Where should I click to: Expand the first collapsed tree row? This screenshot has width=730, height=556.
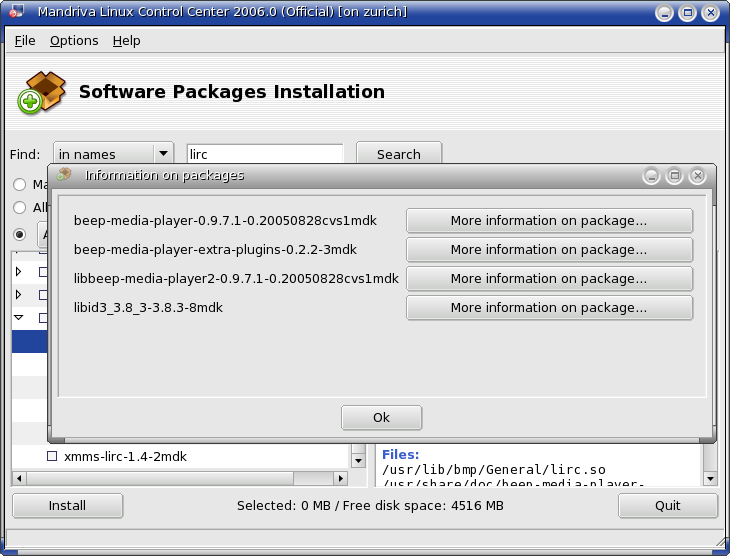click(x=19, y=271)
